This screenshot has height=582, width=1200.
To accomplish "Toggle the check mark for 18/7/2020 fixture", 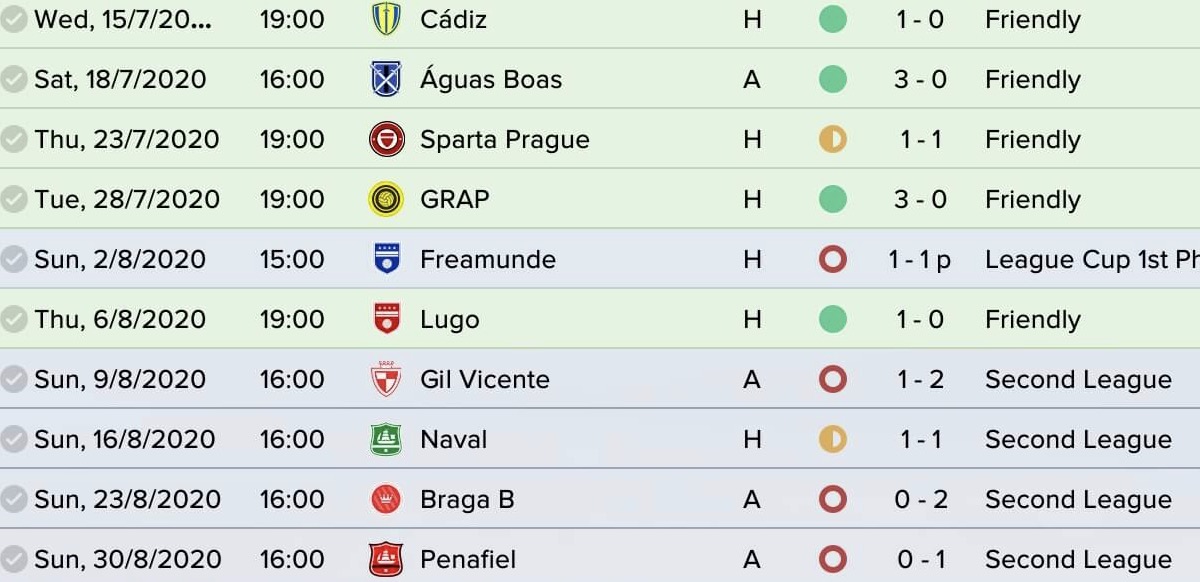I will [14, 80].
